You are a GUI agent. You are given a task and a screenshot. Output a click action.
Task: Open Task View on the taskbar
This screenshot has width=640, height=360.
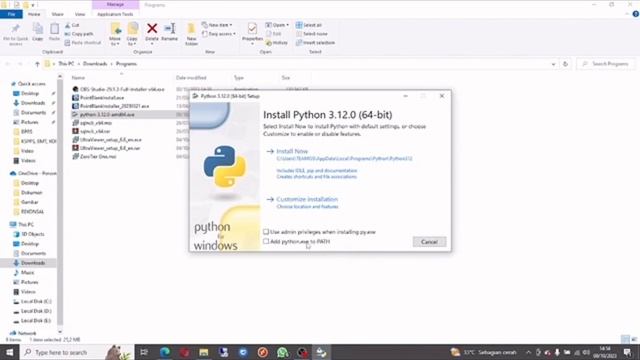pos(144,352)
